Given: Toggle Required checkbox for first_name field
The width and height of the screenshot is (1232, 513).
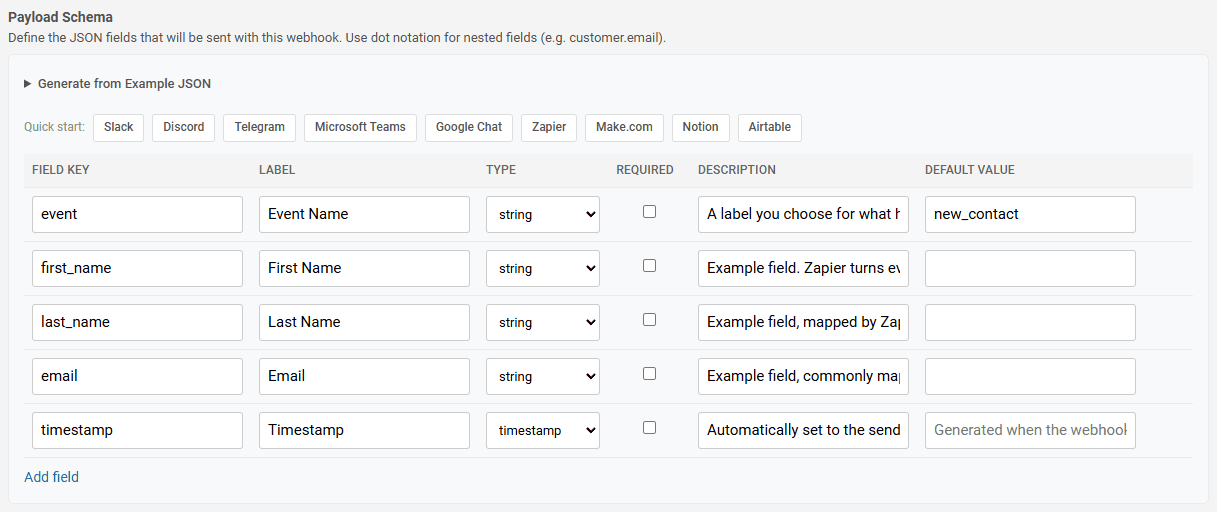Looking at the screenshot, I should pyautogui.click(x=649, y=265).
